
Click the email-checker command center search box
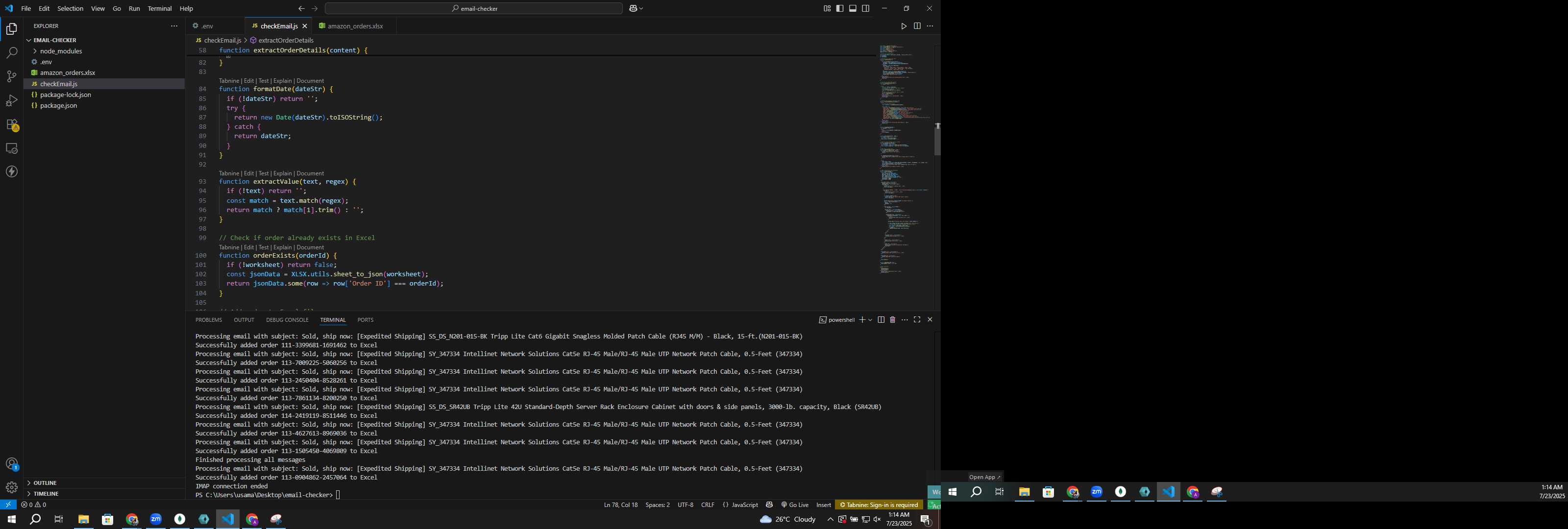[x=473, y=8]
